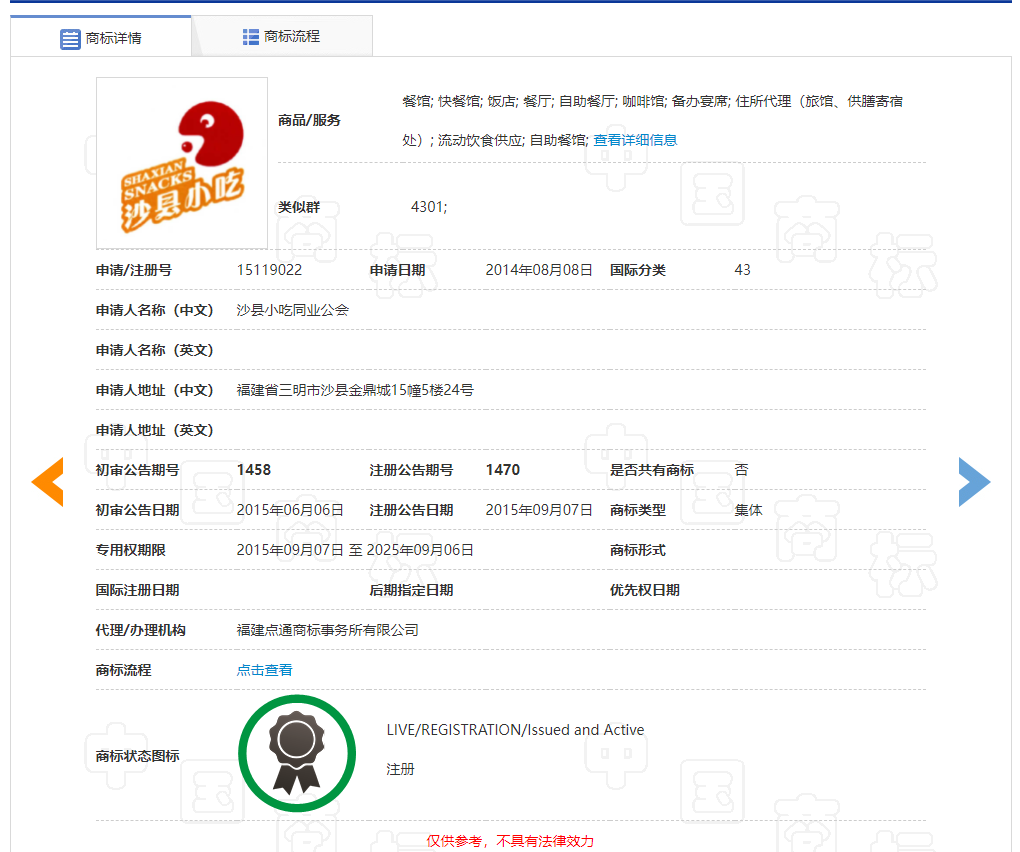Go to next trademark with blue arrow
The width and height of the screenshot is (1020, 852).
pos(973,482)
